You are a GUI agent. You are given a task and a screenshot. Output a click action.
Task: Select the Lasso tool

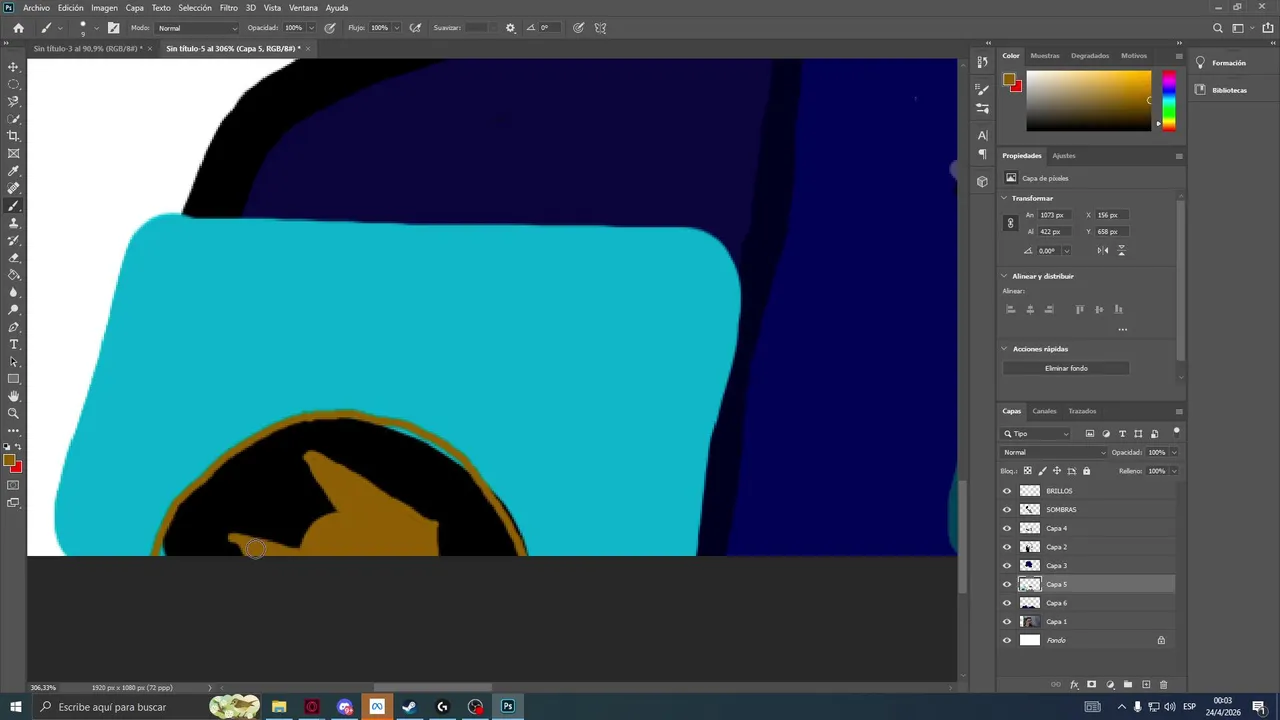point(13,101)
